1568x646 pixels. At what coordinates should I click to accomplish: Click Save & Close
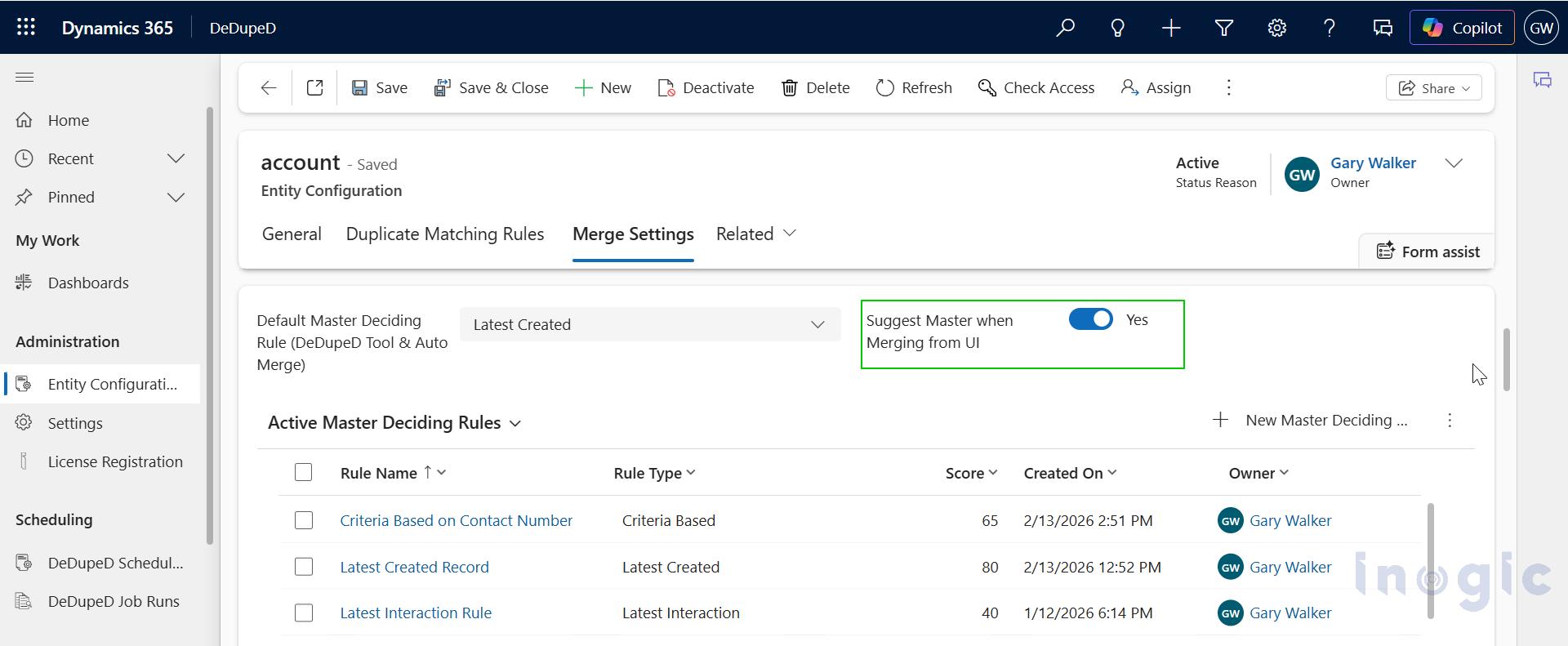(491, 87)
